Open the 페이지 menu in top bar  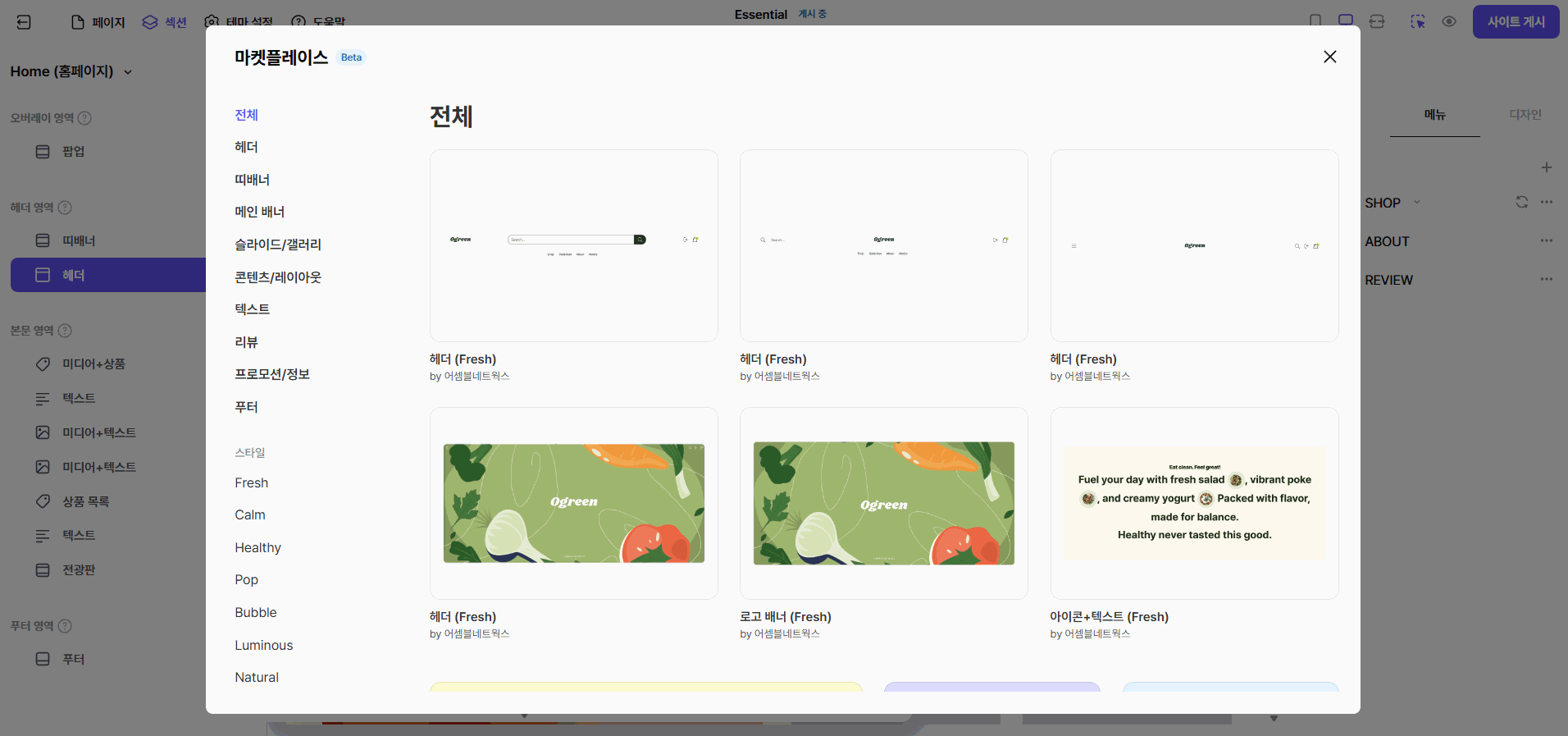pos(98,22)
